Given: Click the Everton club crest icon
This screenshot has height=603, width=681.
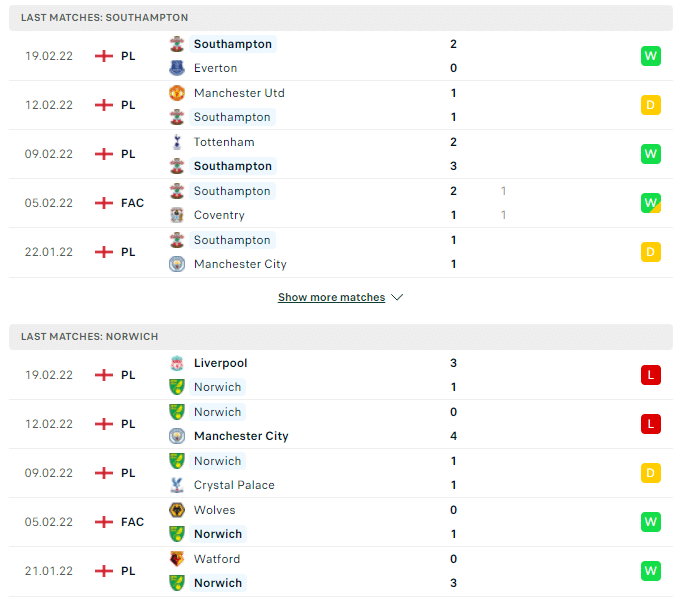Looking at the screenshot, I should click(177, 68).
